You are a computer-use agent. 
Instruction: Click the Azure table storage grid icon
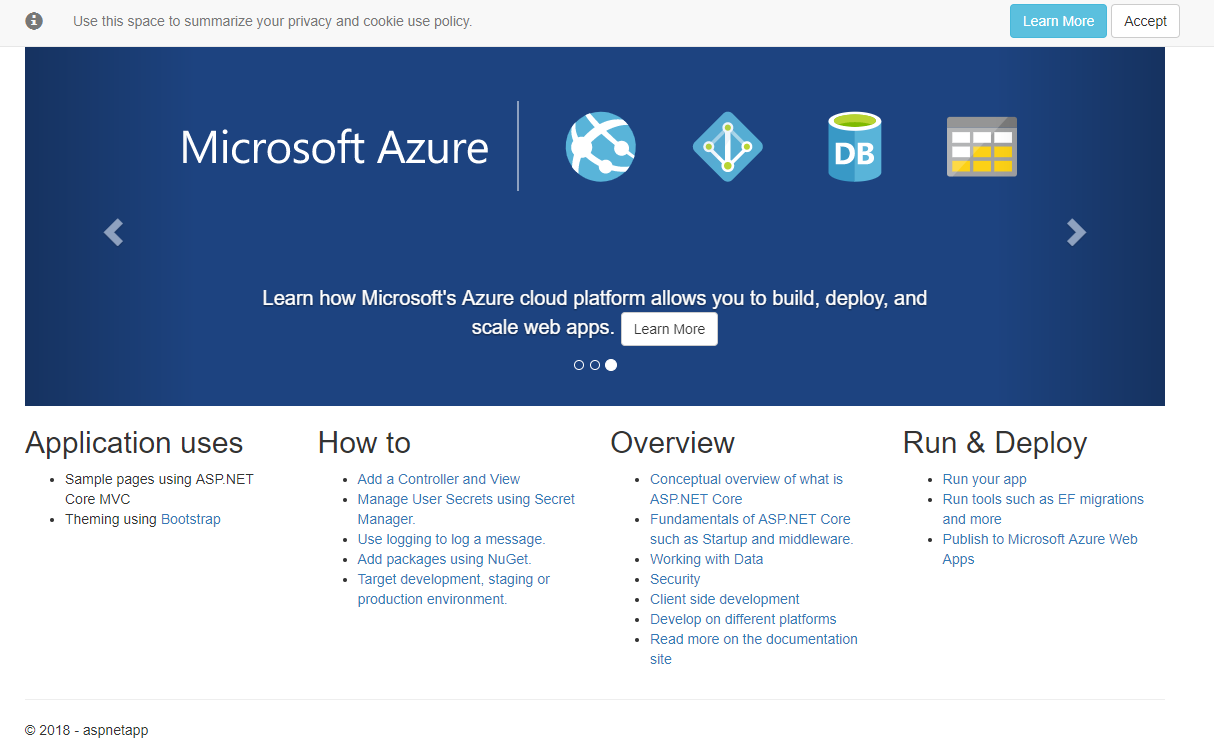pyautogui.click(x=982, y=146)
